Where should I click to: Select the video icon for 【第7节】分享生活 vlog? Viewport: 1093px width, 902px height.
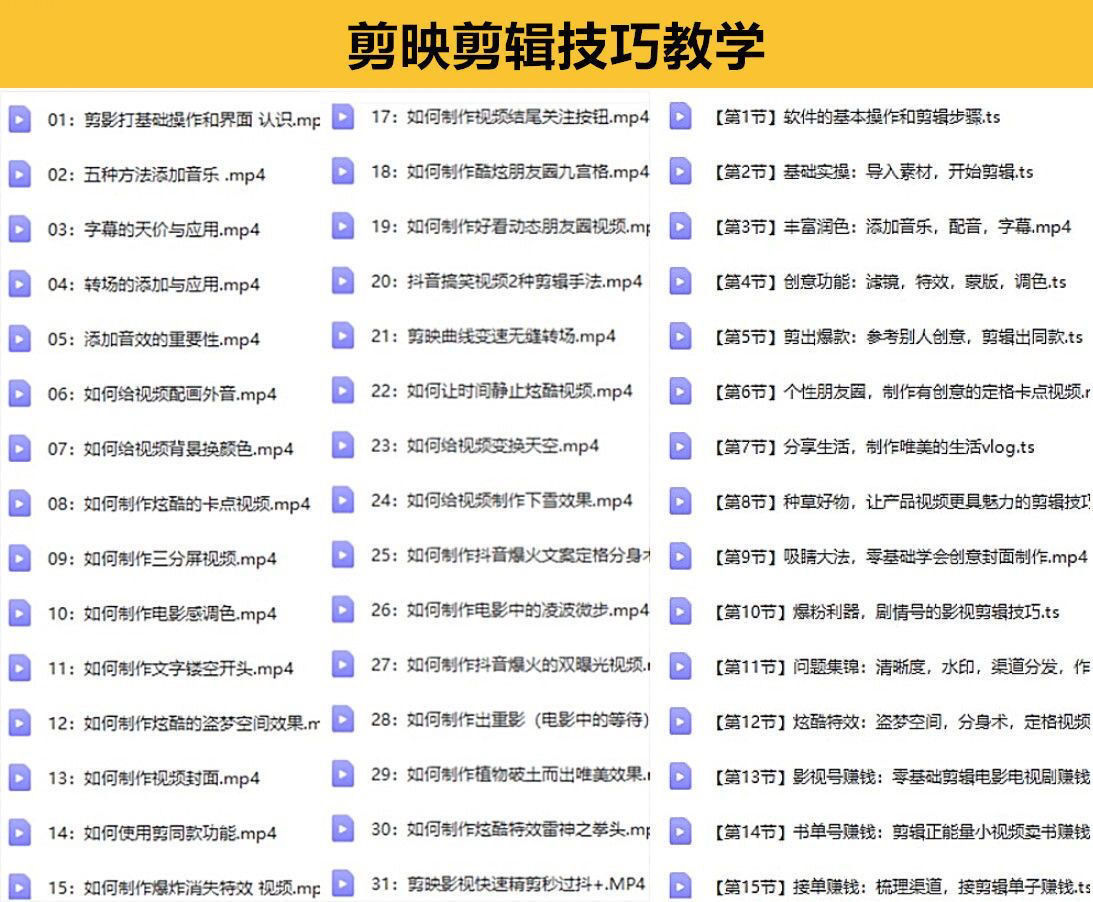(680, 447)
